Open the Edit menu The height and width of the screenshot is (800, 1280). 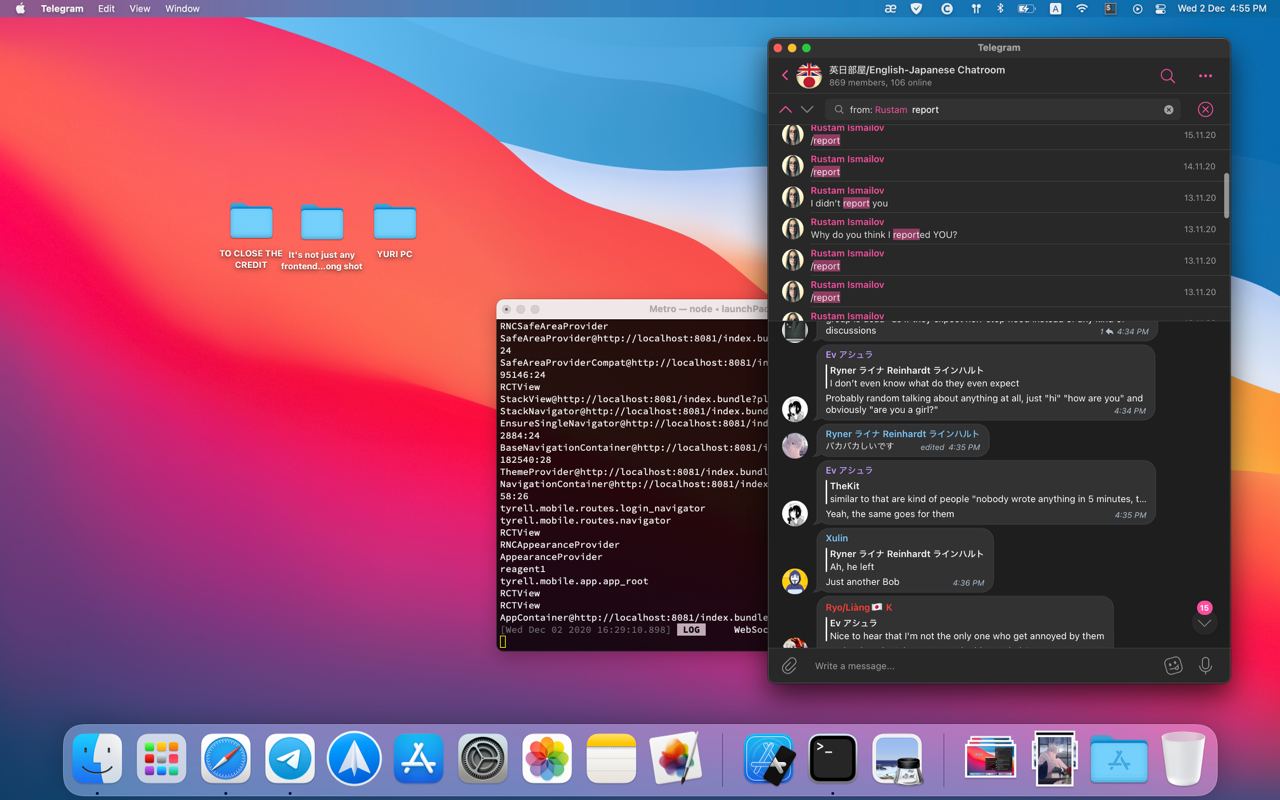pos(106,8)
